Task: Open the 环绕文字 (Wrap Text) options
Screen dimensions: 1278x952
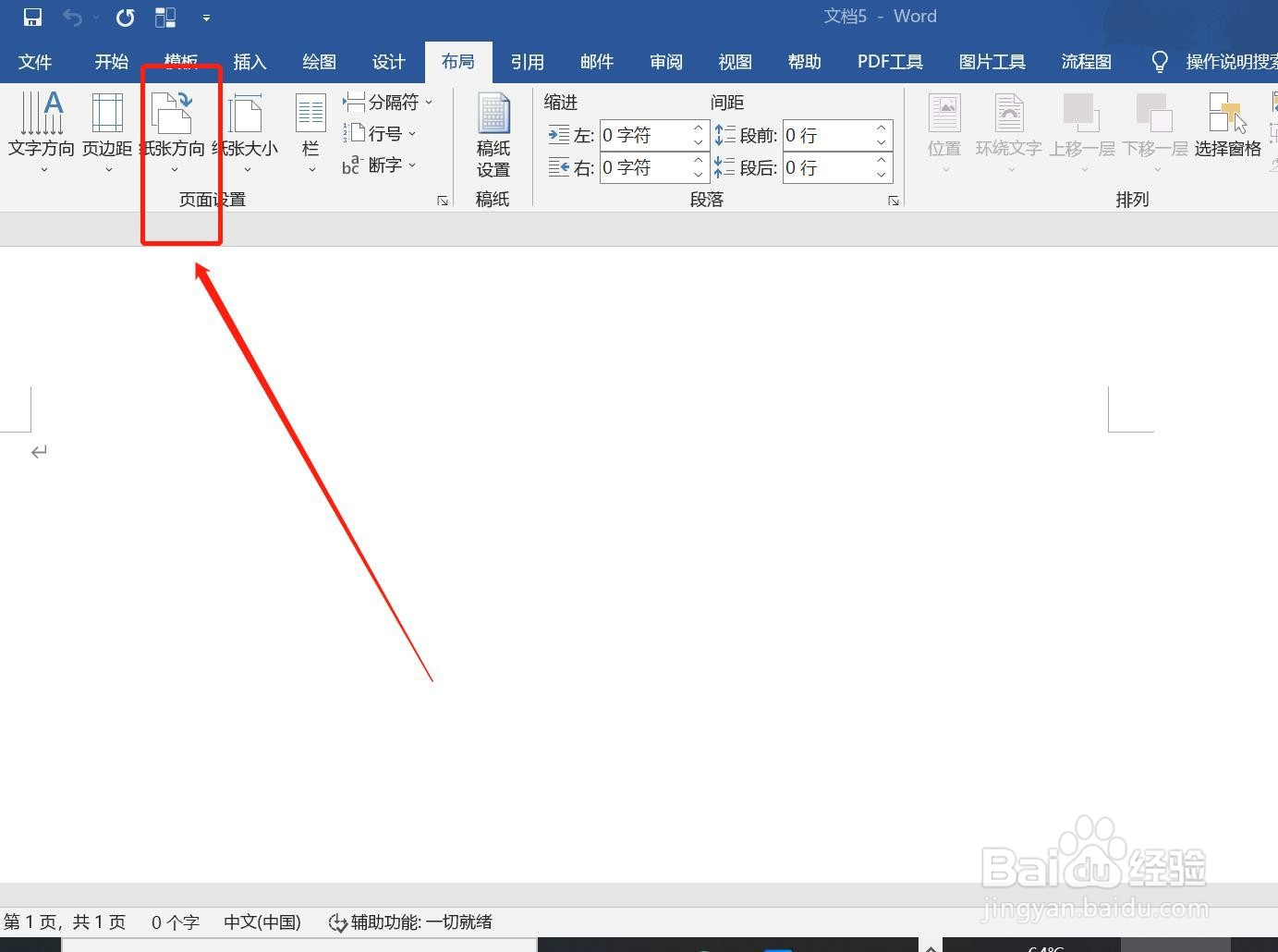Action: coord(1007,129)
